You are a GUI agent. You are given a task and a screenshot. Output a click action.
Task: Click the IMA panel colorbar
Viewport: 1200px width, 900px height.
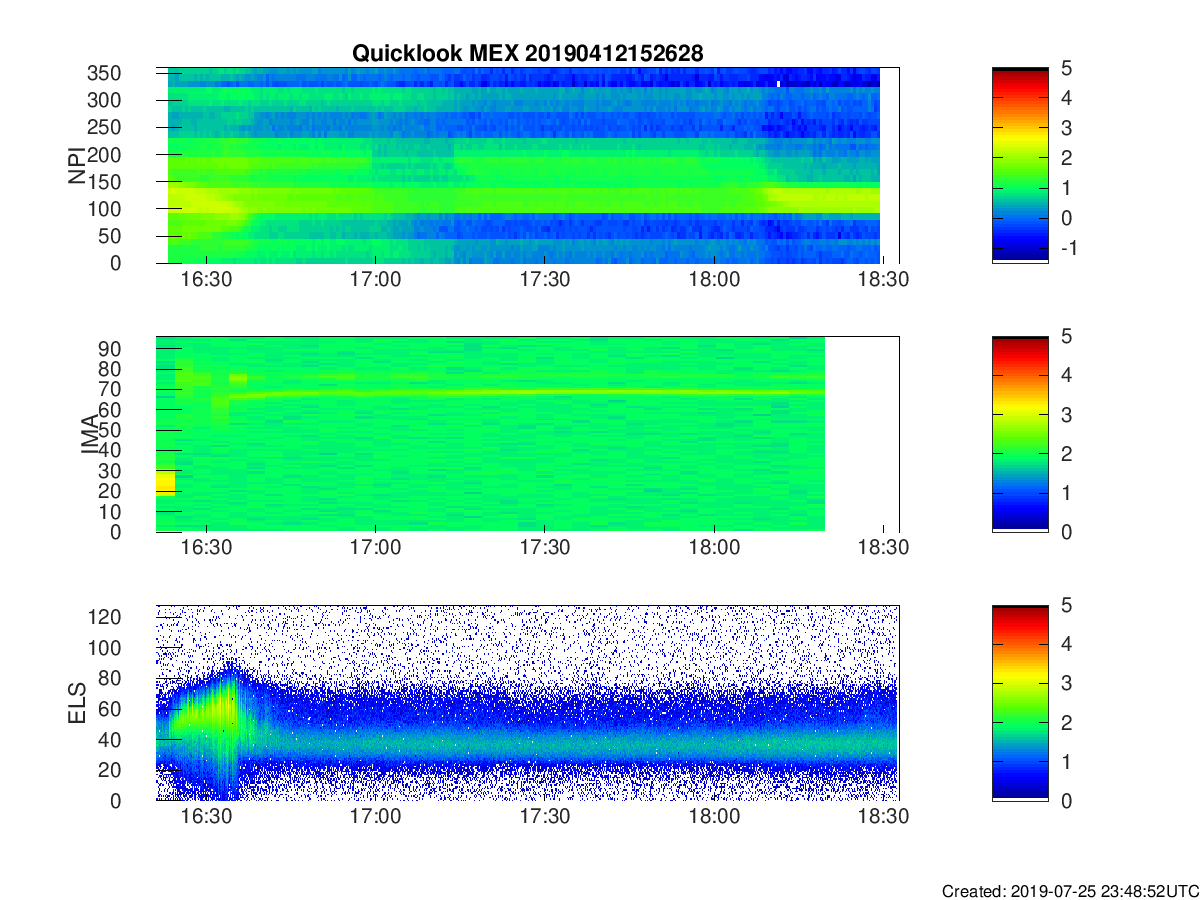coord(1020,434)
